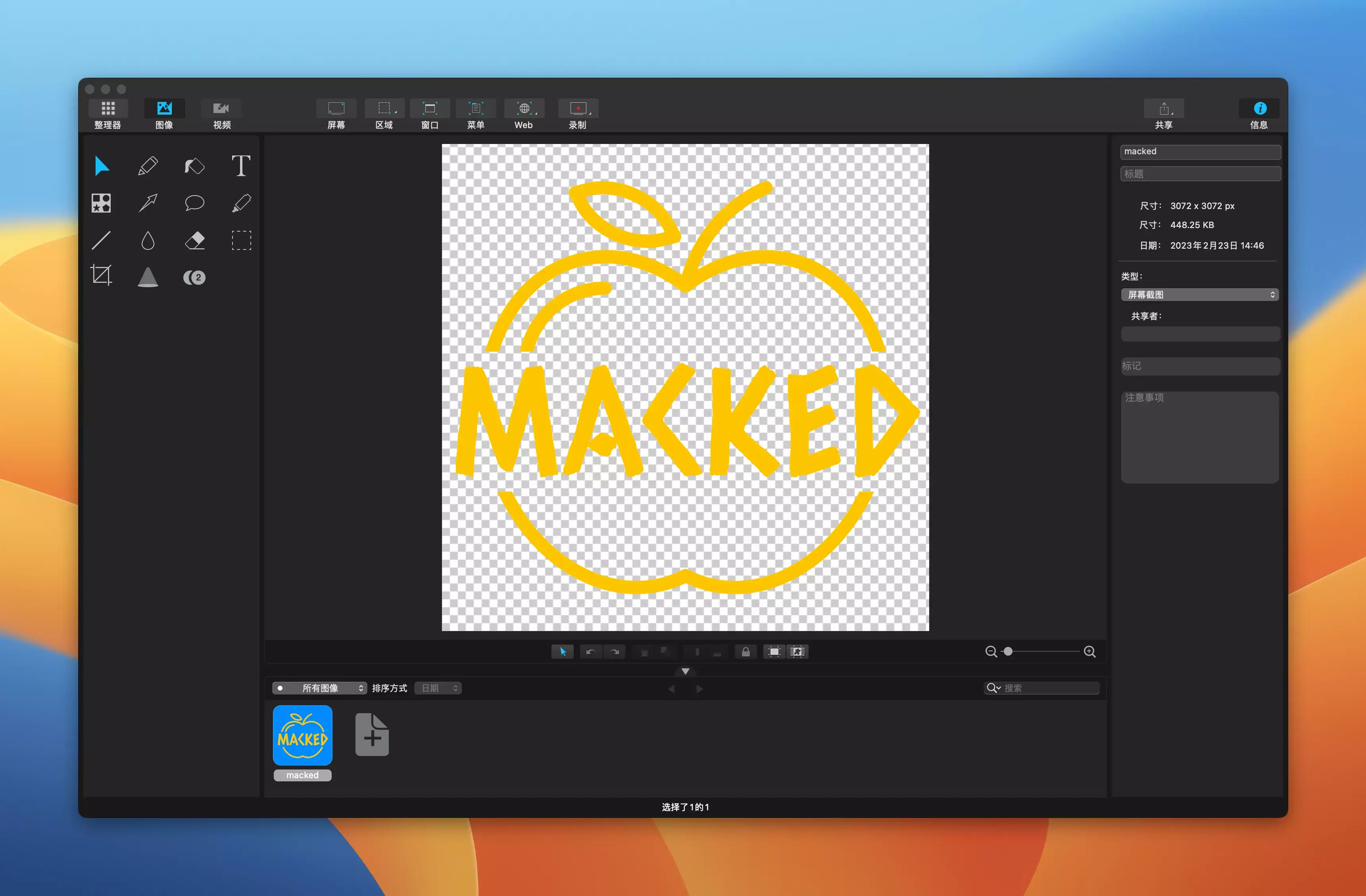Select the eraser tool
1366x896 pixels.
coord(194,240)
